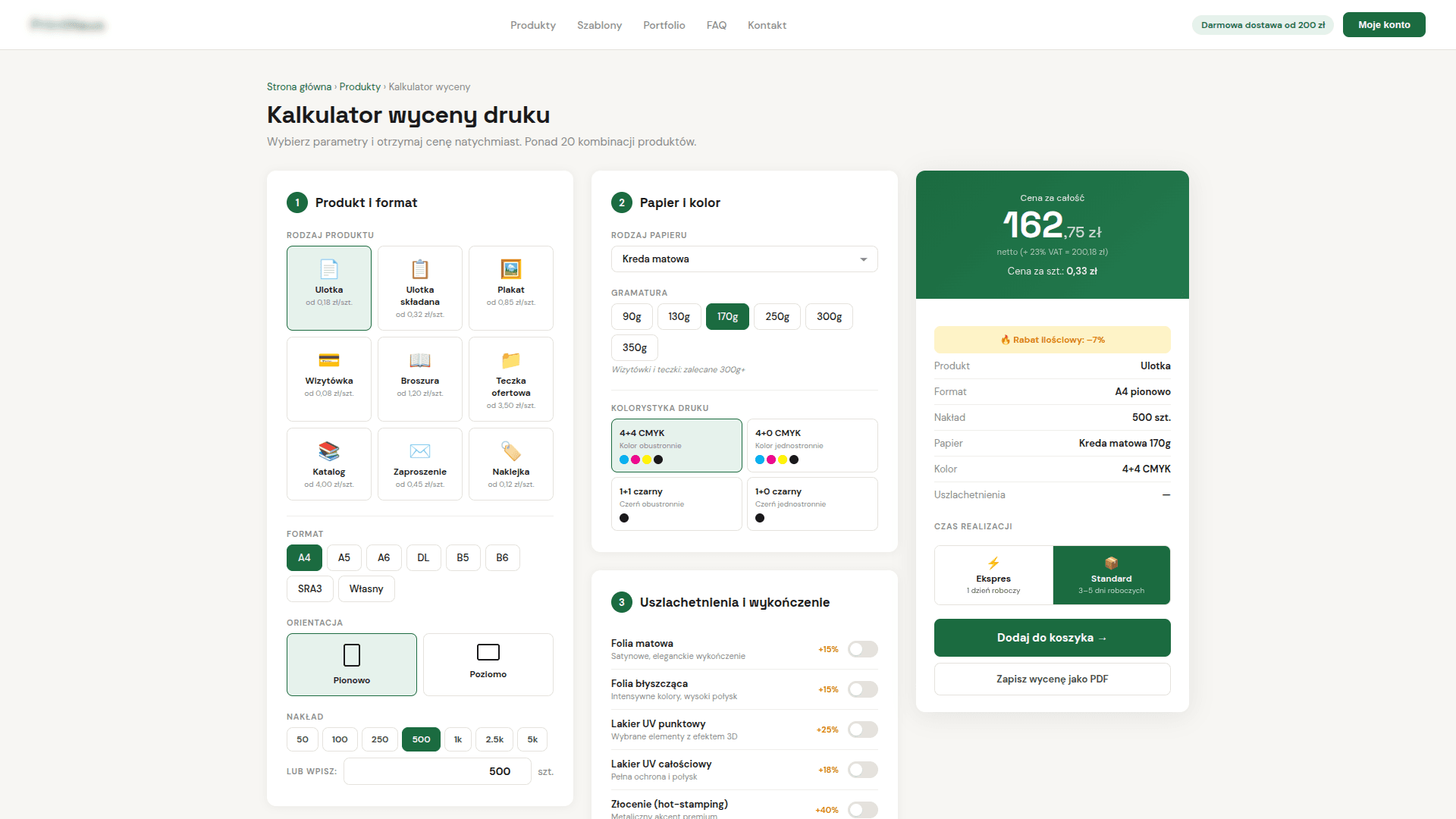The image size is (1456, 819).
Task: Select the Teczka ofertowa folder icon
Action: 510,360
